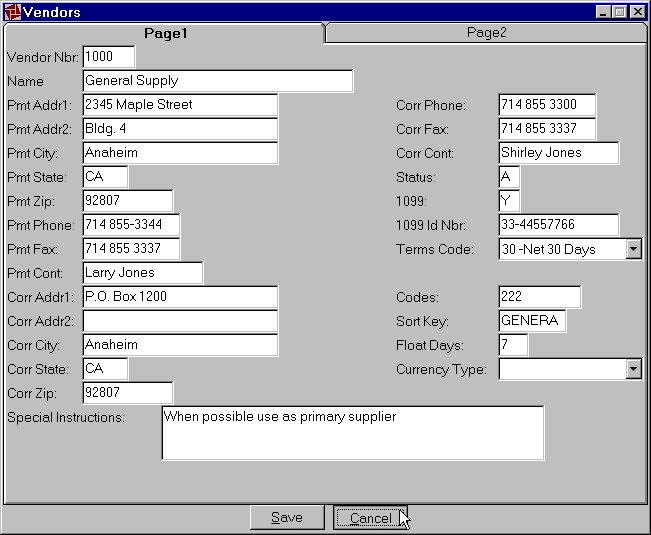This screenshot has height=535, width=651.
Task: Click the Vendor Nbr field with 1000
Action: click(109, 56)
